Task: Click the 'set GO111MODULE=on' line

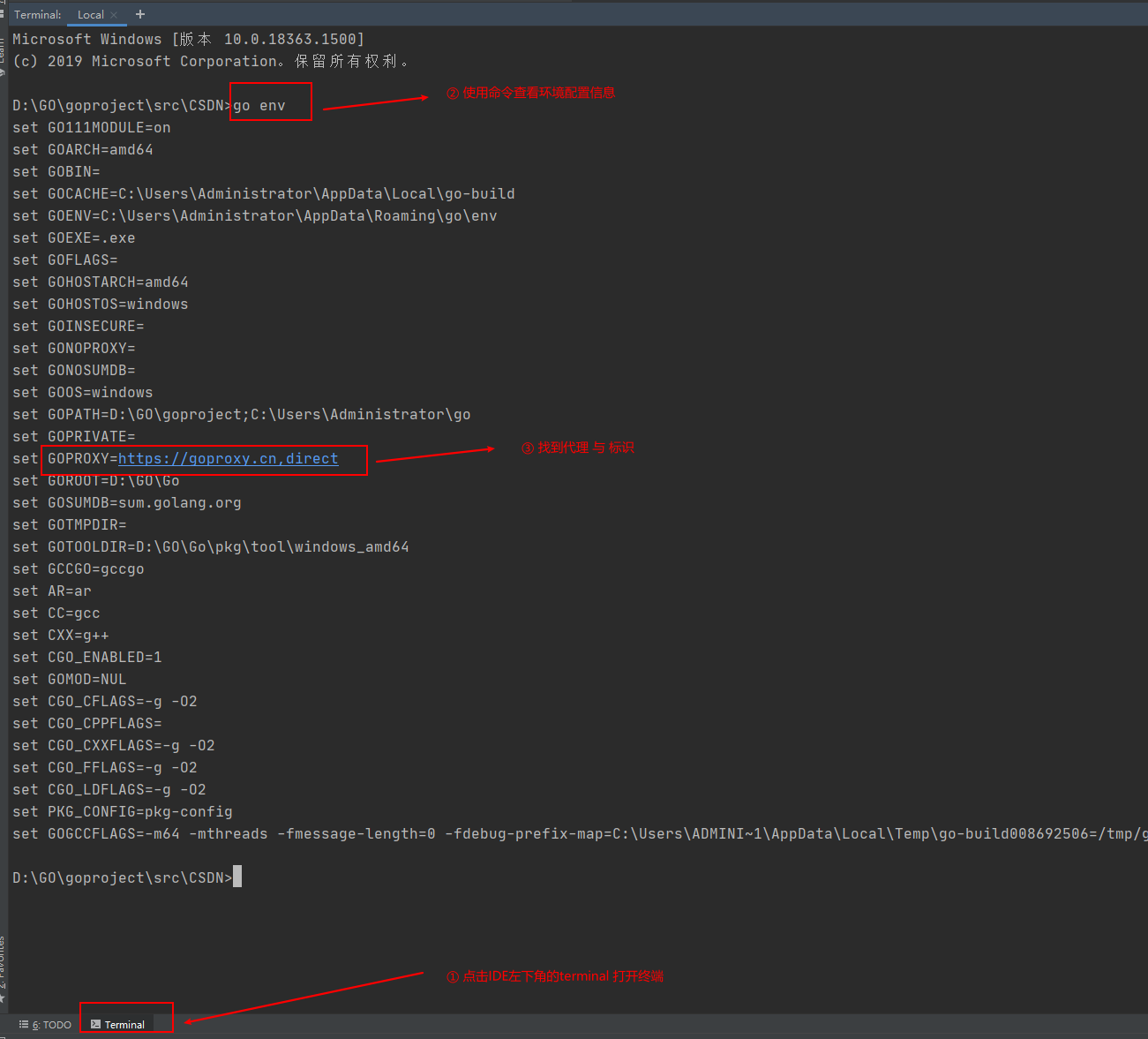Action: (92, 128)
